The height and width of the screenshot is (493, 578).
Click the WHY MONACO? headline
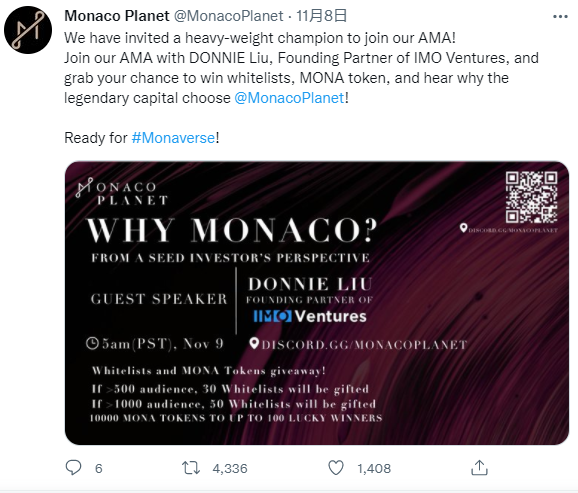tap(232, 230)
